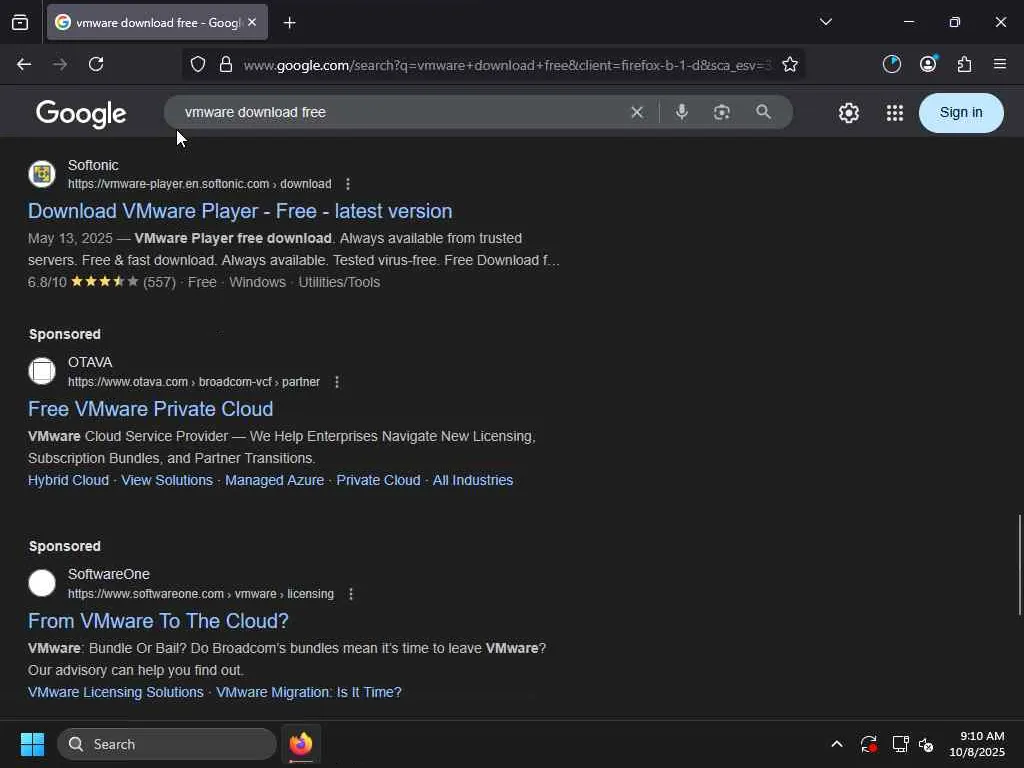This screenshot has width=1024, height=768.
Task: Open Firefox recent browsing view icon
Action: (x=20, y=22)
